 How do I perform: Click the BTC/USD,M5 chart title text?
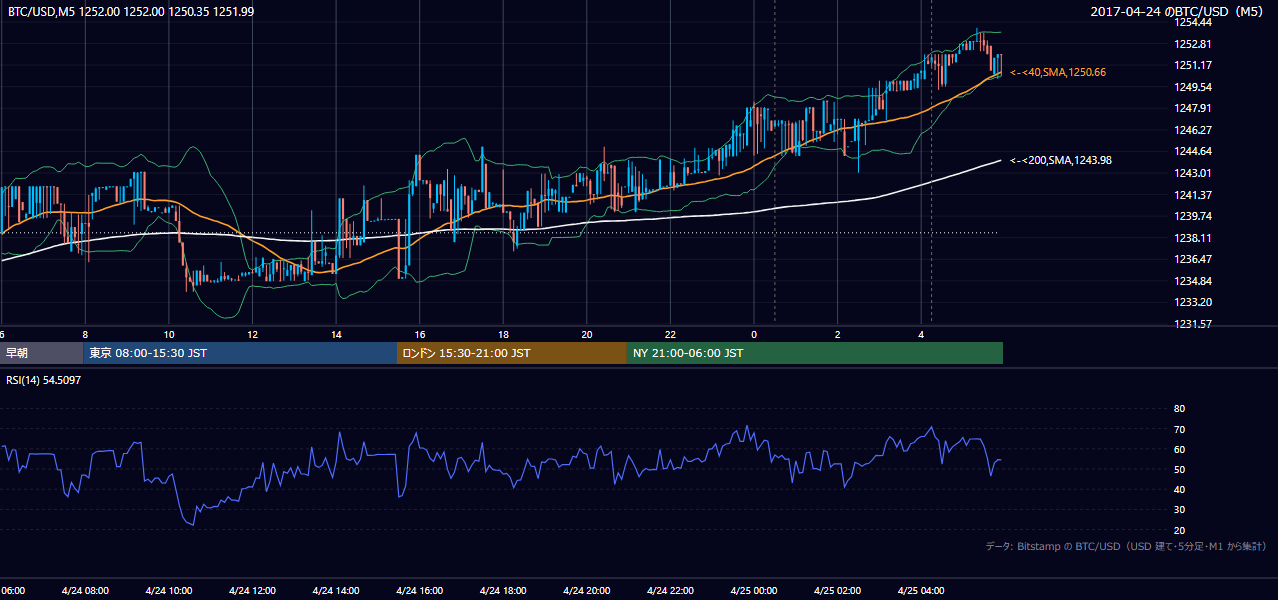(131, 10)
